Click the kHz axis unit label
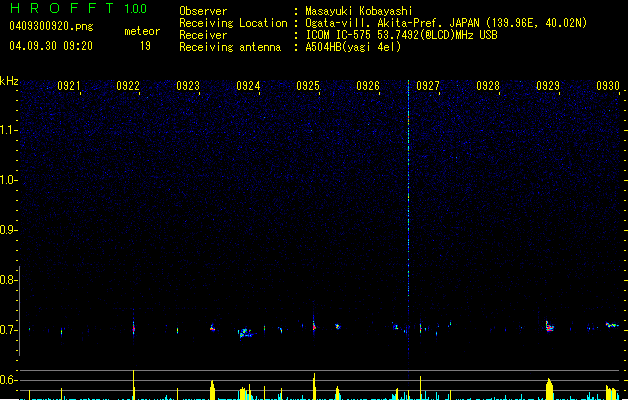This screenshot has width=629, height=400. tap(9, 81)
